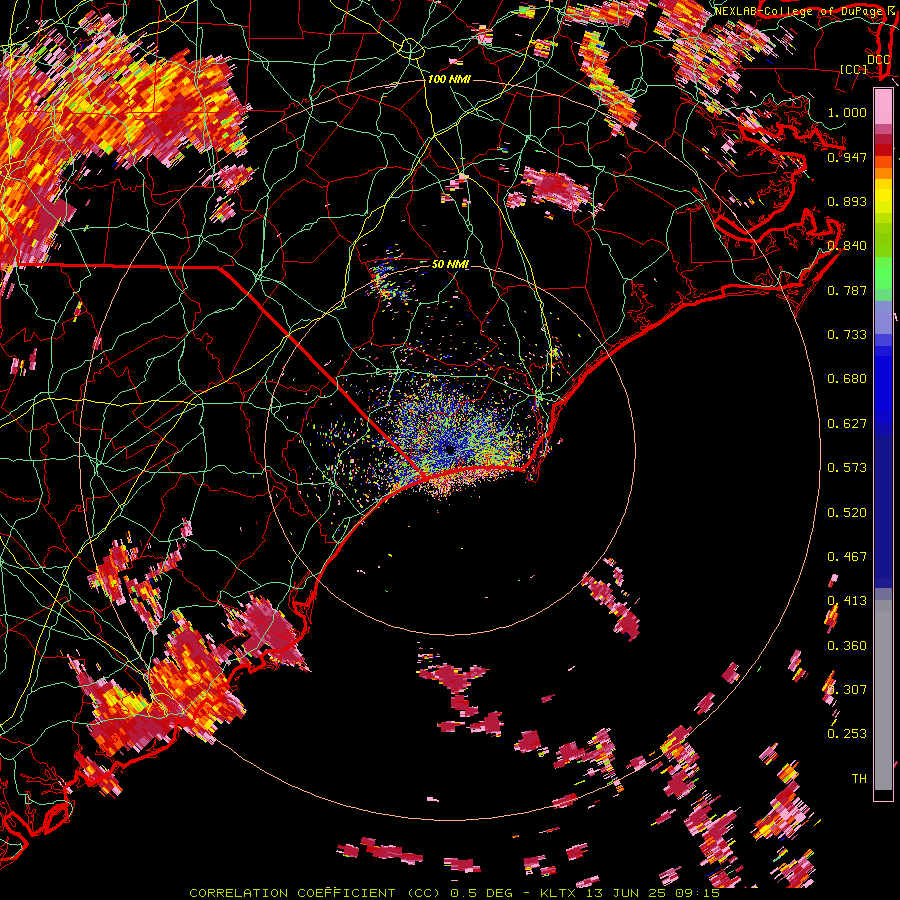
Task: Pick the yellow segment of color bar
Action: click(x=883, y=197)
